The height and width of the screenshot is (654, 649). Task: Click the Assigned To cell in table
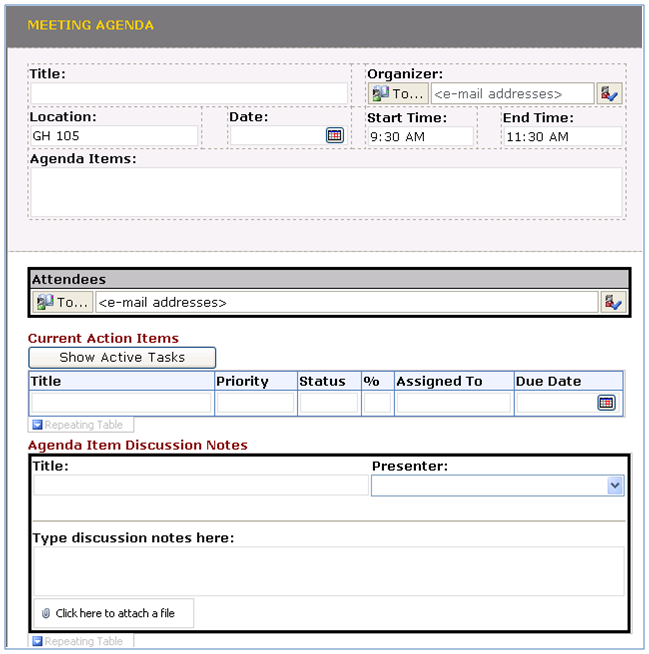coord(453,403)
